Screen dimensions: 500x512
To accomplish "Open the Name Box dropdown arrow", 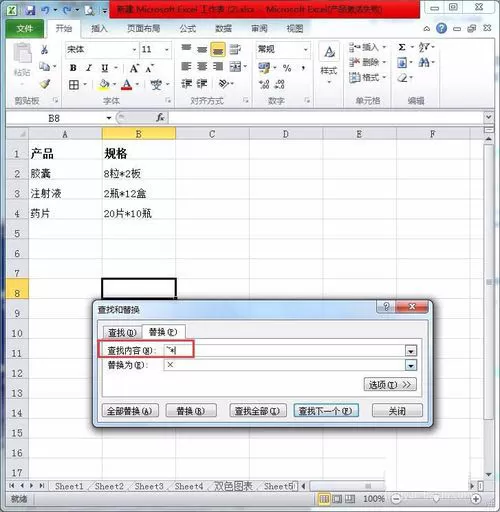I will click(x=109, y=118).
